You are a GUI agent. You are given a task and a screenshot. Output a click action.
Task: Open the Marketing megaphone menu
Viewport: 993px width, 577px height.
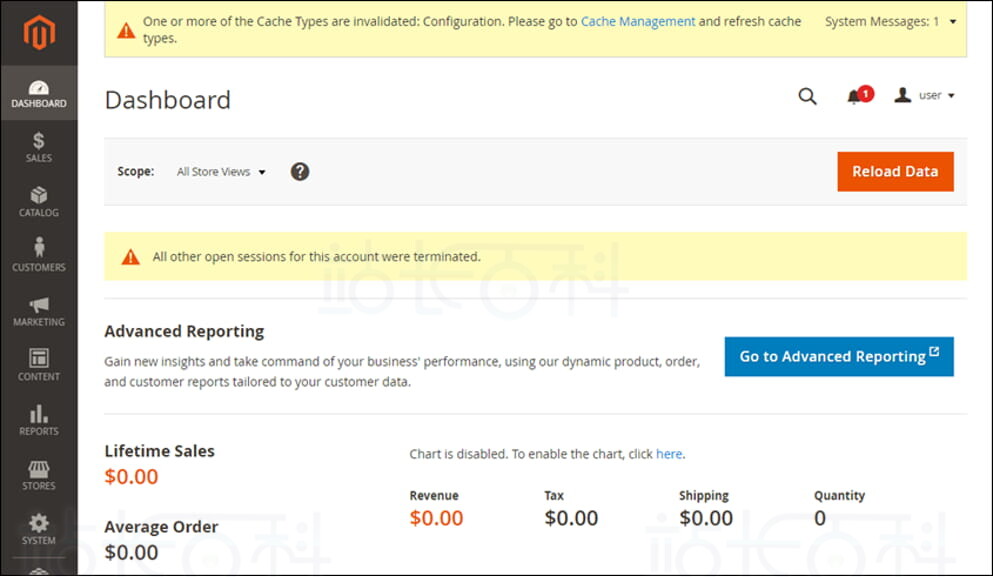[39, 311]
